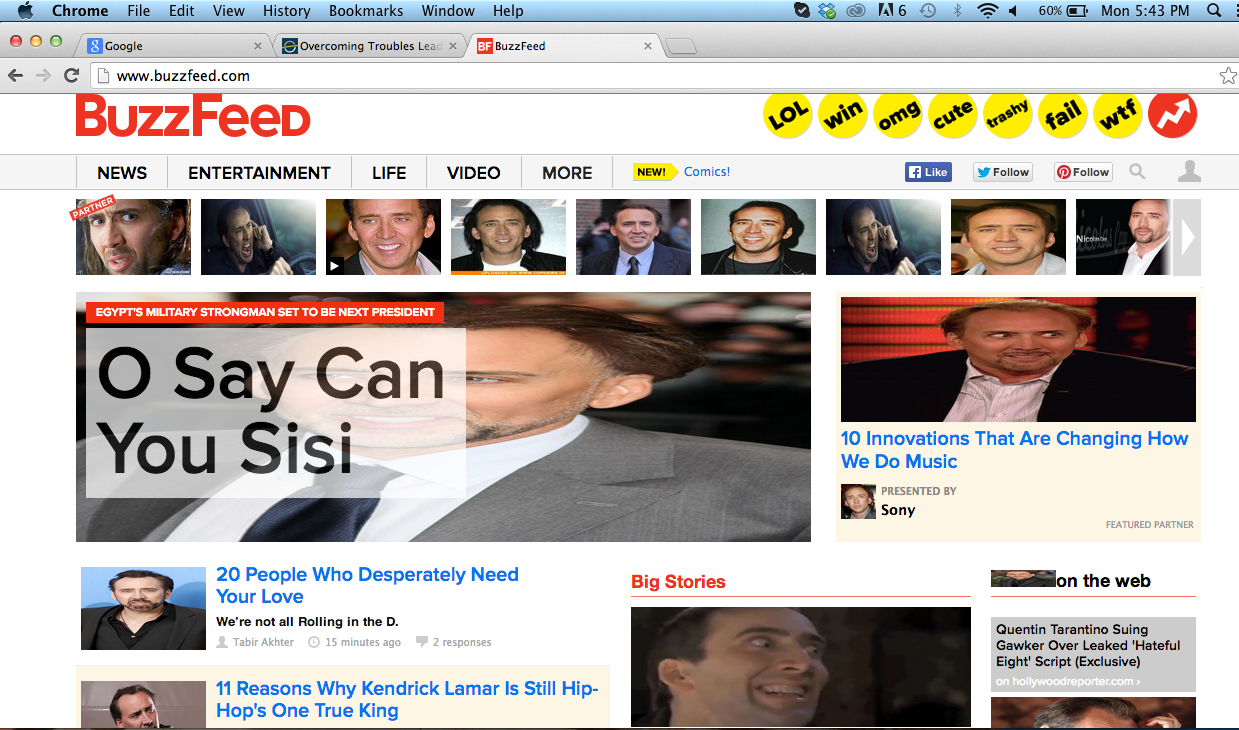
Task: Select the omg reaction badge
Action: coord(898,115)
